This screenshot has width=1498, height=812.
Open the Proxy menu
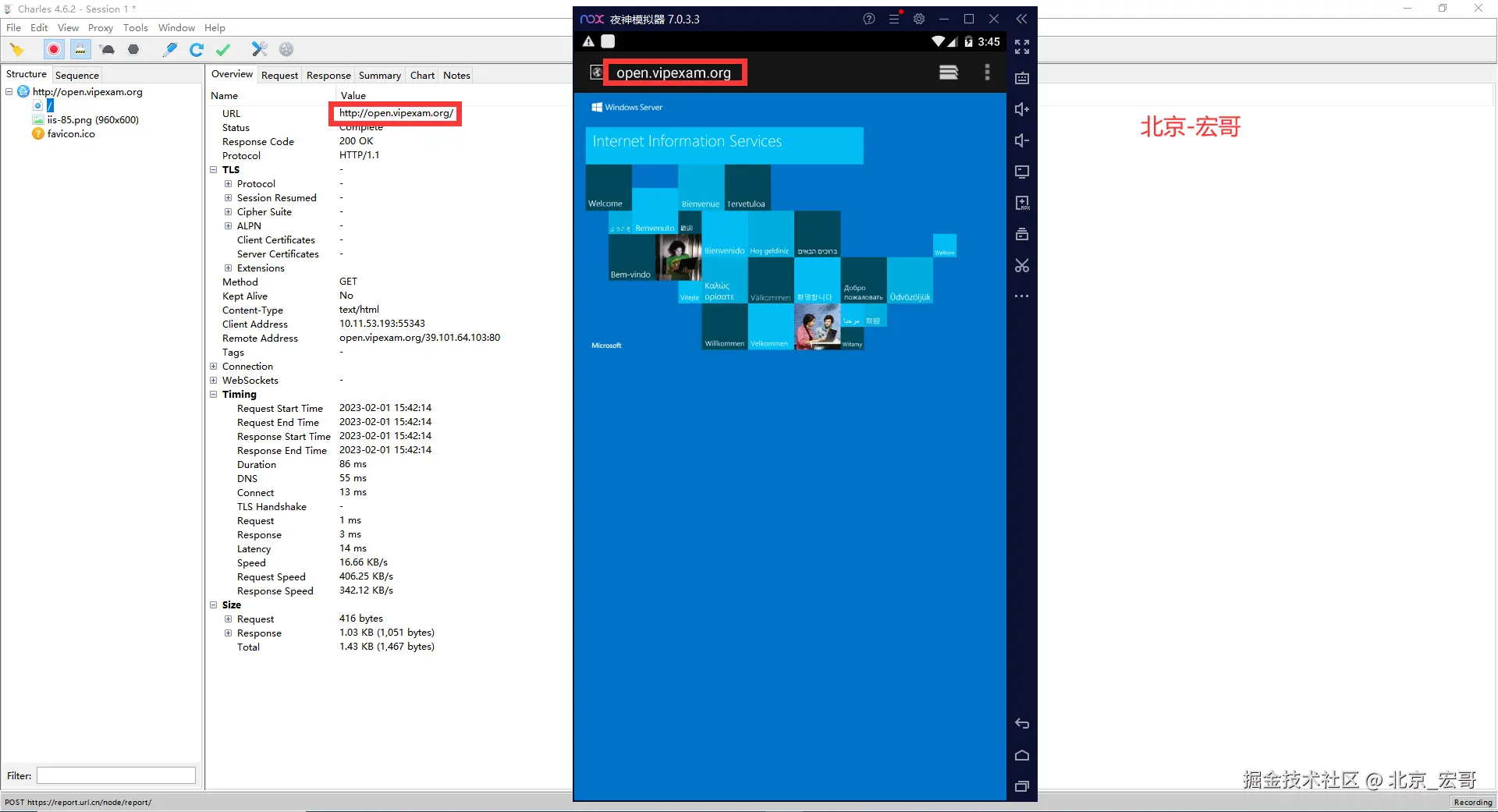point(101,28)
